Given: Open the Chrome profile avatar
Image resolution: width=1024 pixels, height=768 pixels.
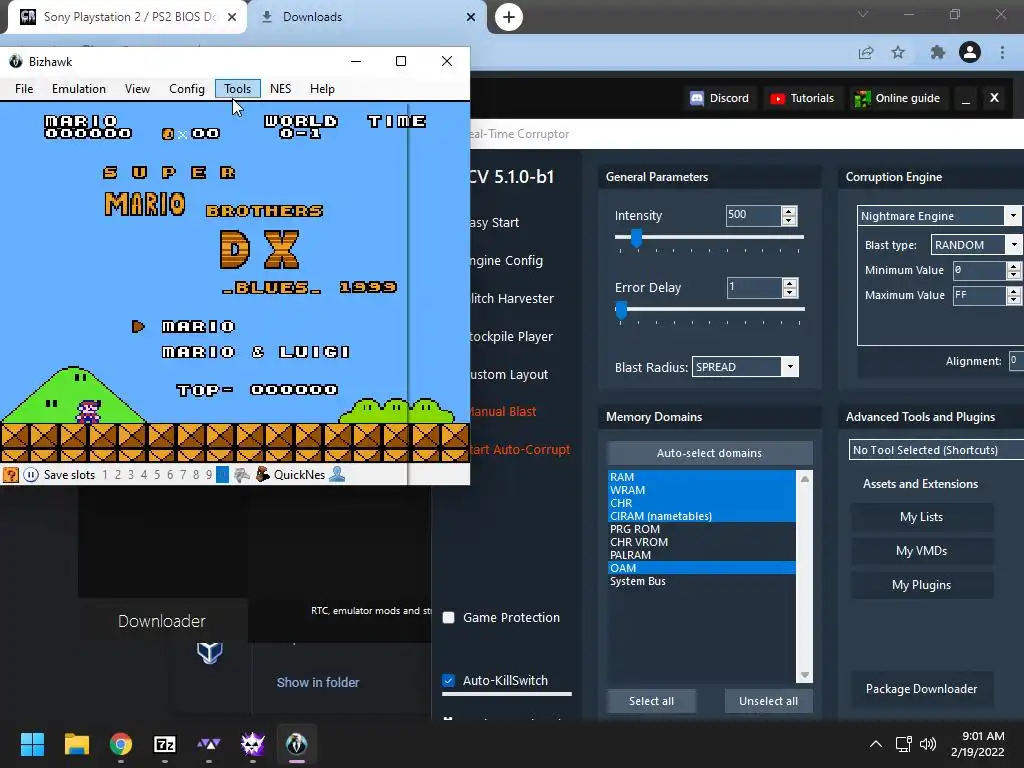Looking at the screenshot, I should 970,52.
